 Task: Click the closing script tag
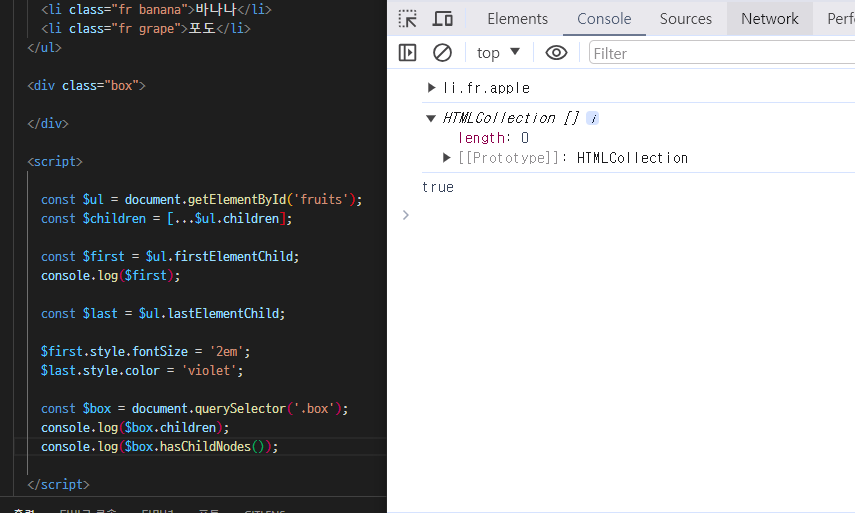58,485
